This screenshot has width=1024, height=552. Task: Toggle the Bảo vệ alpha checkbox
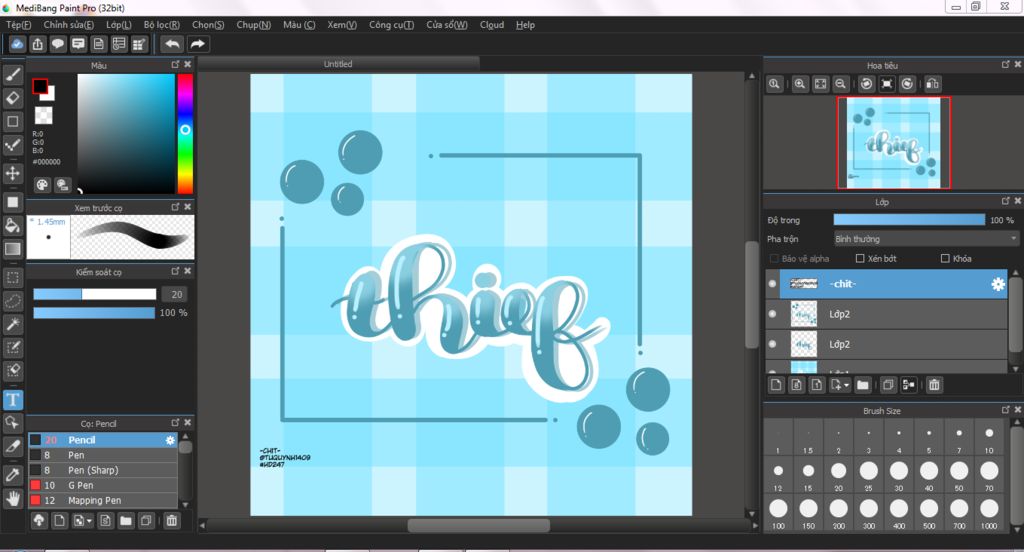775,259
